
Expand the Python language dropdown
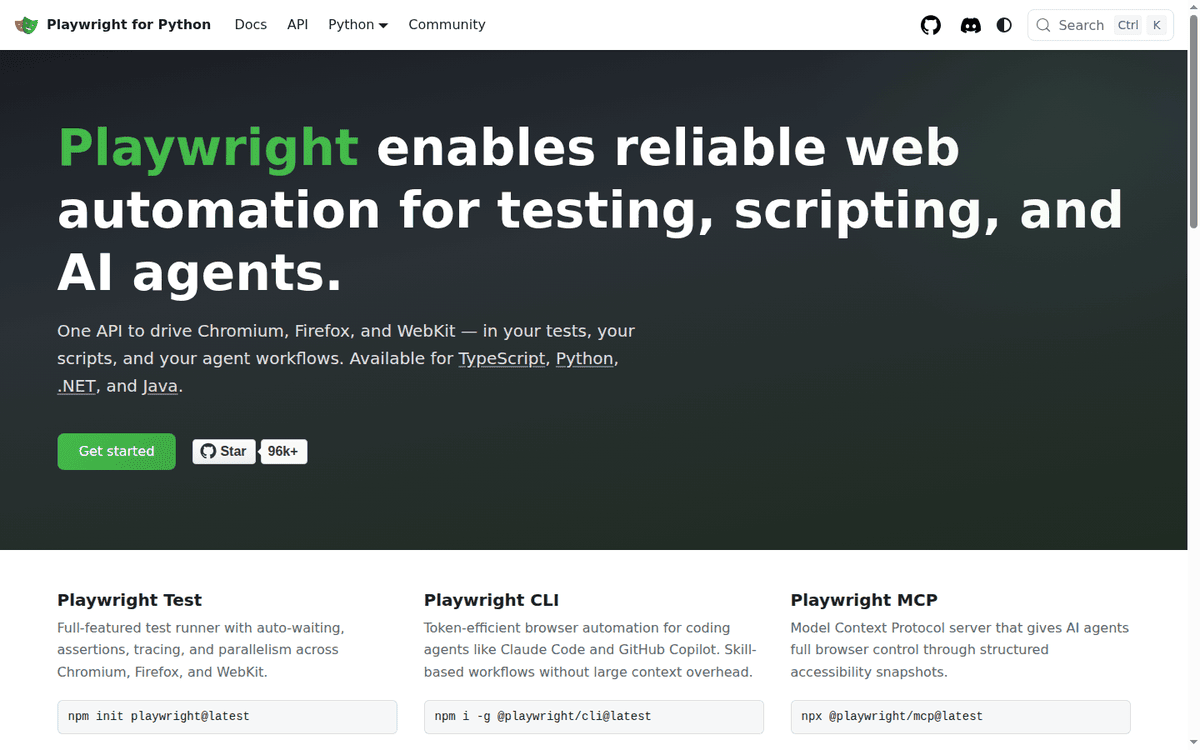pos(358,24)
